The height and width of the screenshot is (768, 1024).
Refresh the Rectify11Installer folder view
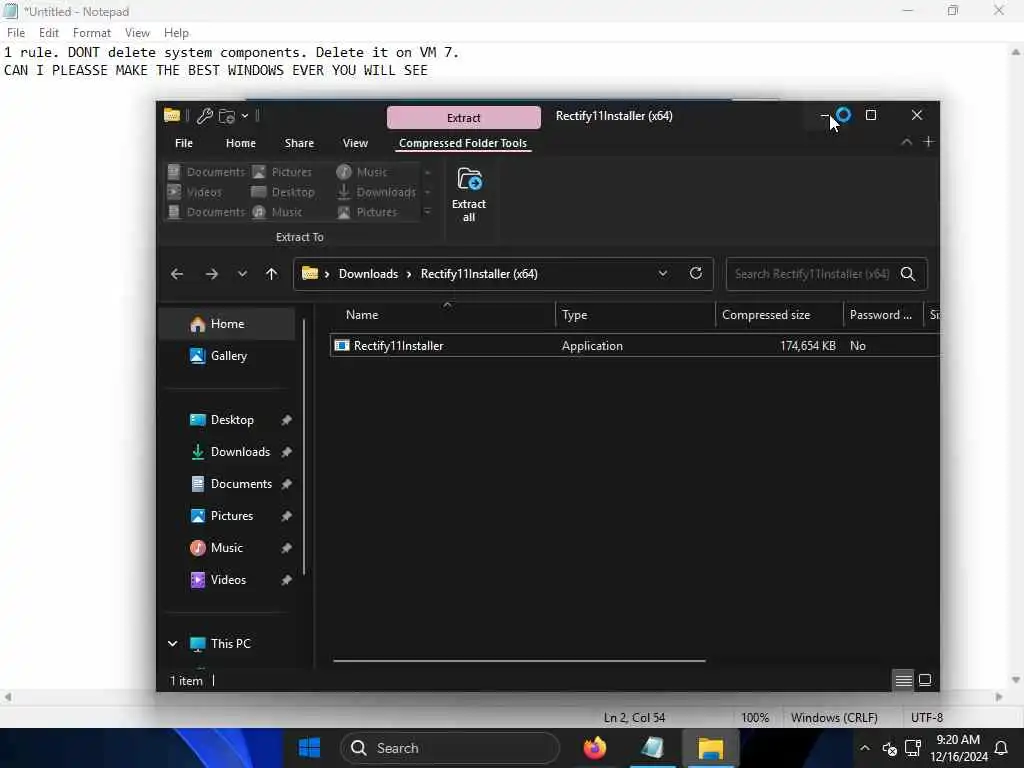tap(696, 274)
